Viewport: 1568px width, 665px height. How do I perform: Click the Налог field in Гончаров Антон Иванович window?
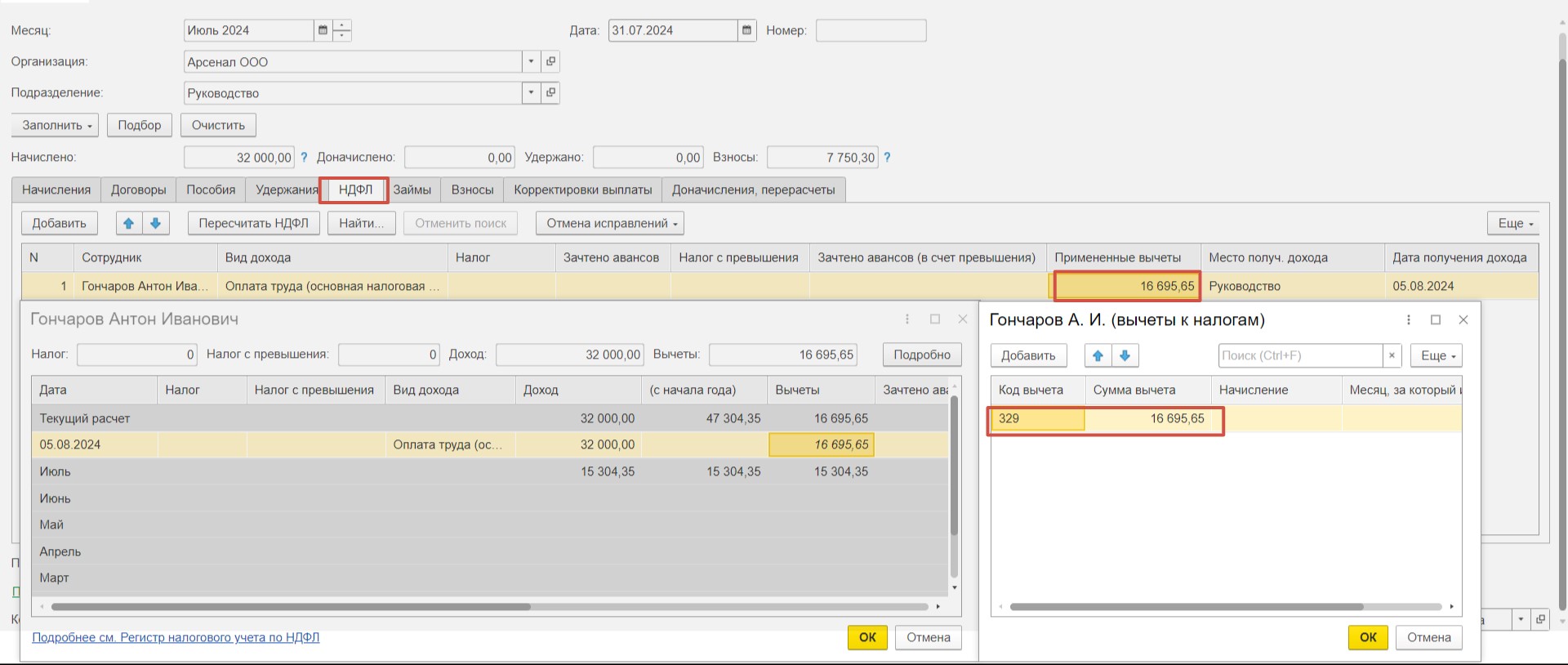coord(137,355)
